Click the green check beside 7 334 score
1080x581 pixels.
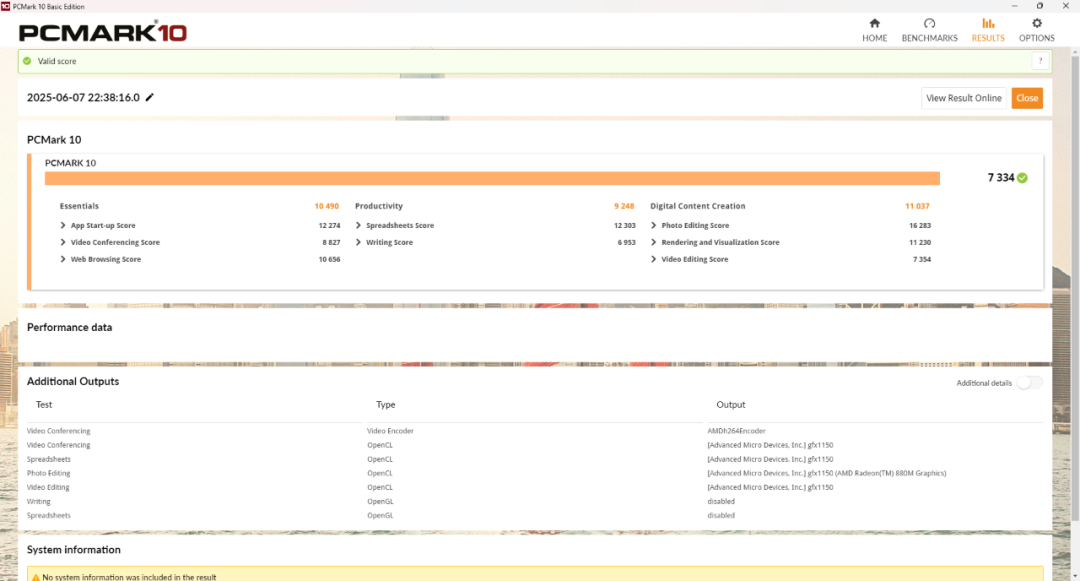pos(1022,178)
